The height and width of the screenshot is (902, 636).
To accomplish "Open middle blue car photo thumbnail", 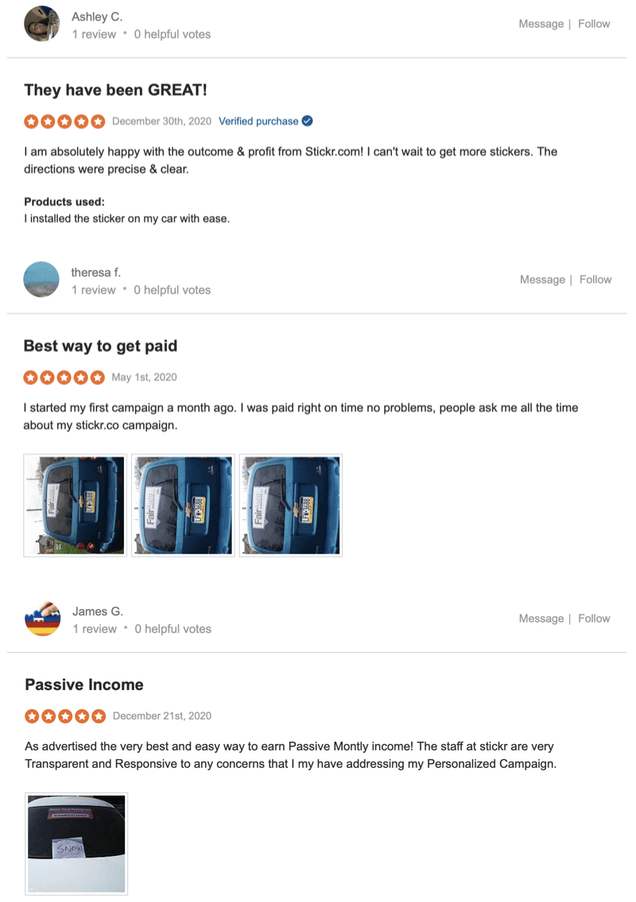I will (183, 505).
